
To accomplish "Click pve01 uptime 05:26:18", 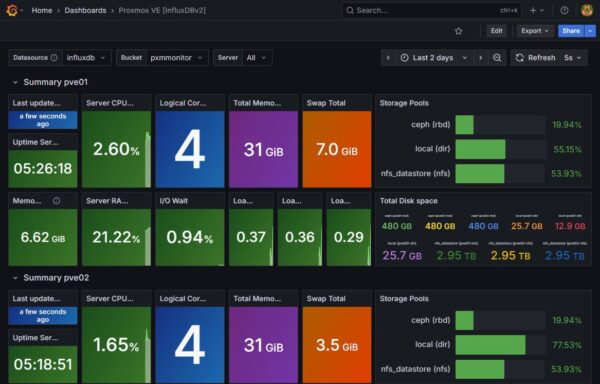I will click(43, 169).
